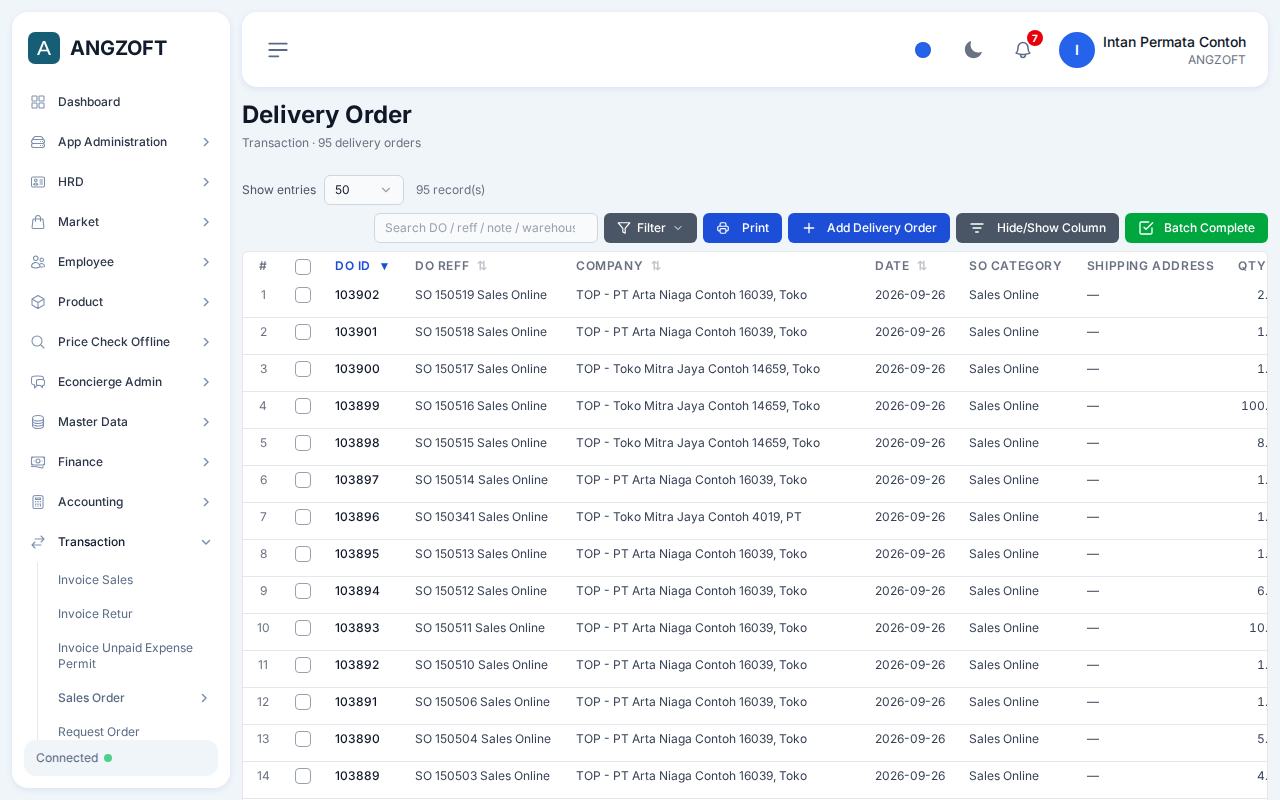This screenshot has width=1280, height=800.
Task: Open Invoice Unpaid Expense Permit item
Action: [126, 656]
